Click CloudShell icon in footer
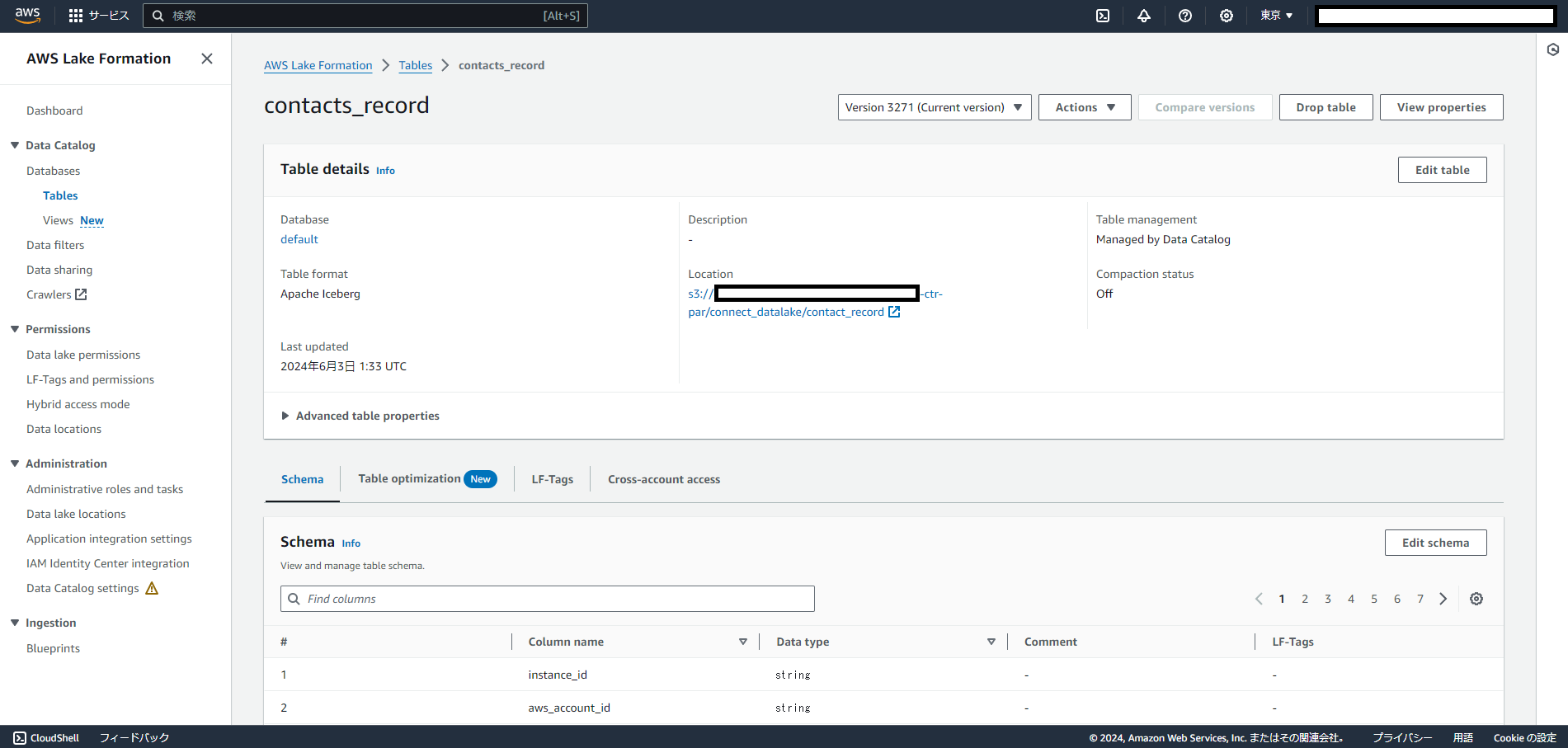The width and height of the screenshot is (1568, 748). [x=20, y=738]
